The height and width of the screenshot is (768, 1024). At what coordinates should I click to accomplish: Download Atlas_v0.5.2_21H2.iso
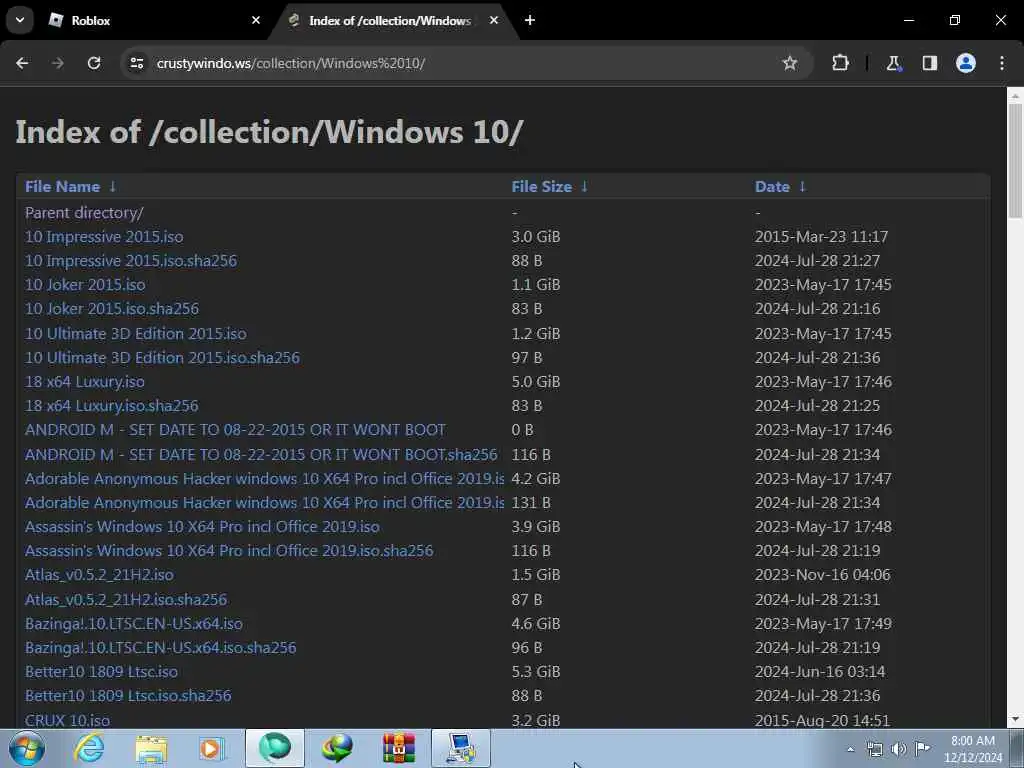pos(99,575)
